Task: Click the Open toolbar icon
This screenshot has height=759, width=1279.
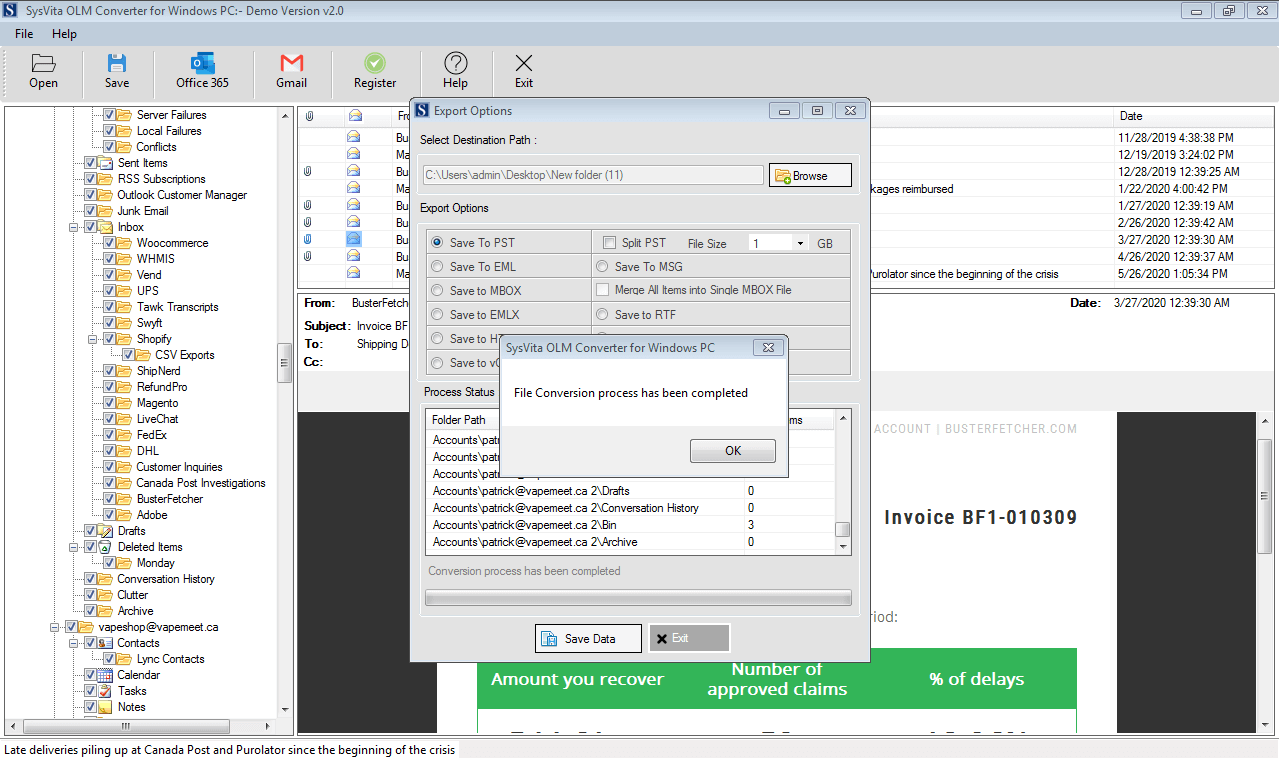Action: [43, 63]
